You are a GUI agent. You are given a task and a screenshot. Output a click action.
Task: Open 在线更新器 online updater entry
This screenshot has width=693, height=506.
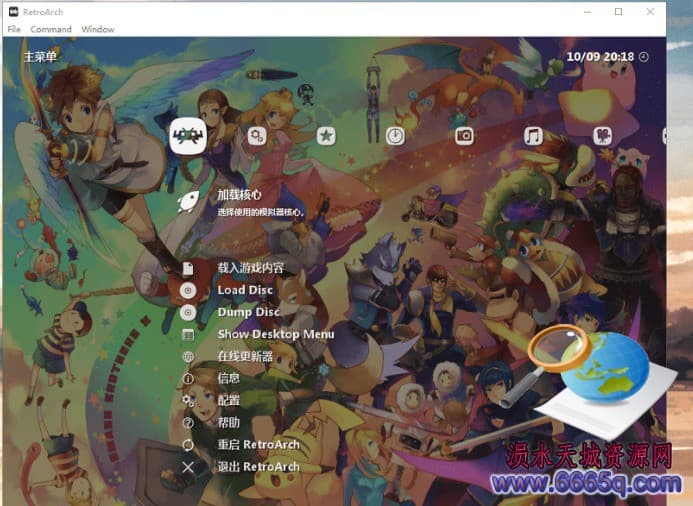pos(245,356)
